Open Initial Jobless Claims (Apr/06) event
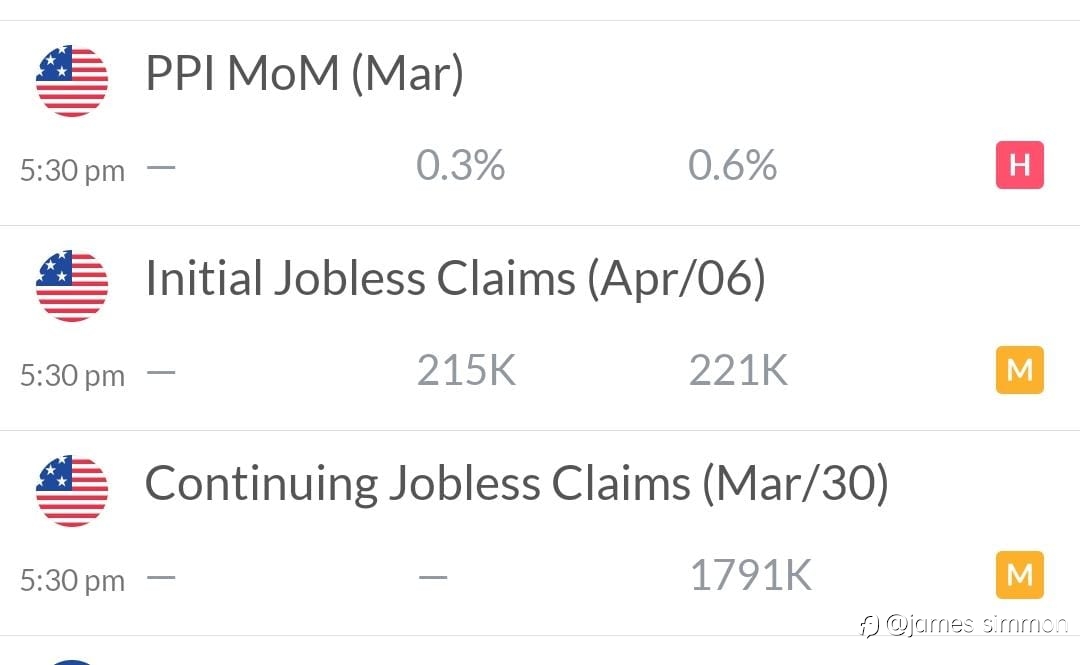 point(455,278)
